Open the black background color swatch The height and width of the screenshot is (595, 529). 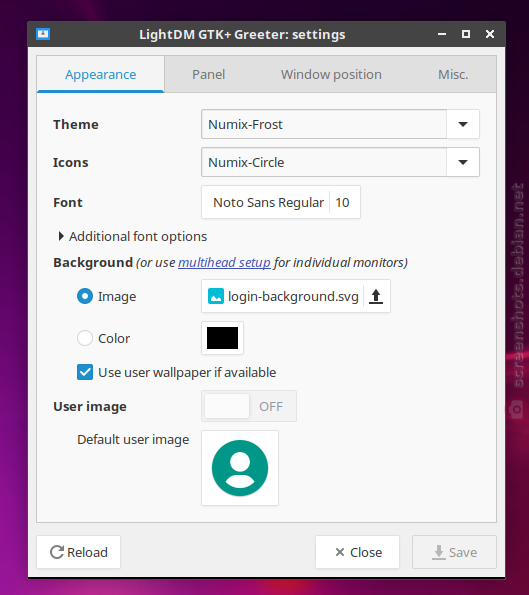(x=222, y=338)
